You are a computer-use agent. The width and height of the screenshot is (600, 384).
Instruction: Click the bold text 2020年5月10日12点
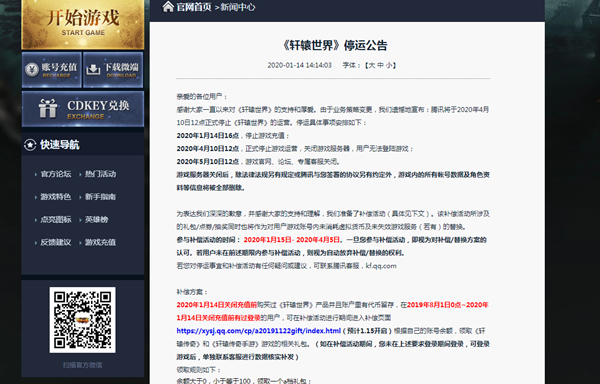pyautogui.click(x=208, y=162)
